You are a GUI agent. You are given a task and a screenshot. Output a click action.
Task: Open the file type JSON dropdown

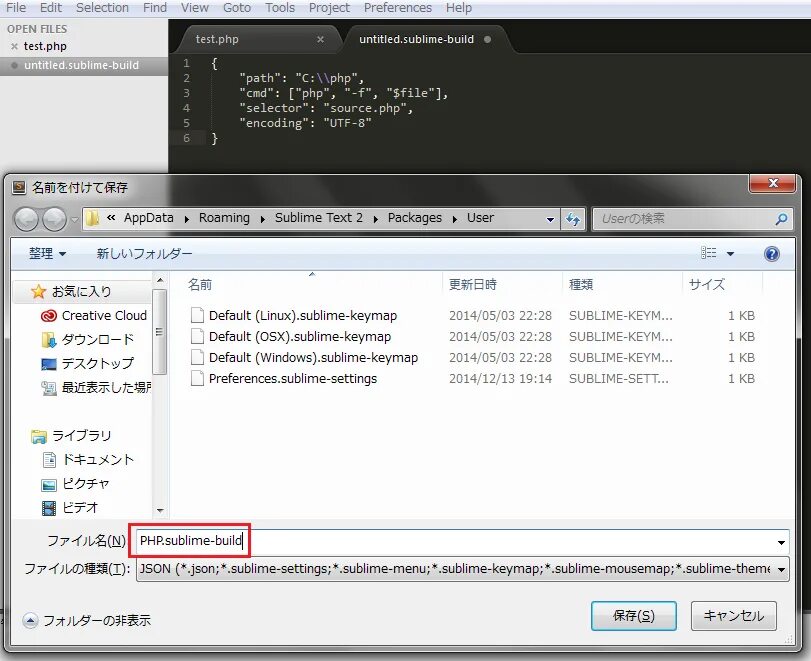pyautogui.click(x=463, y=569)
